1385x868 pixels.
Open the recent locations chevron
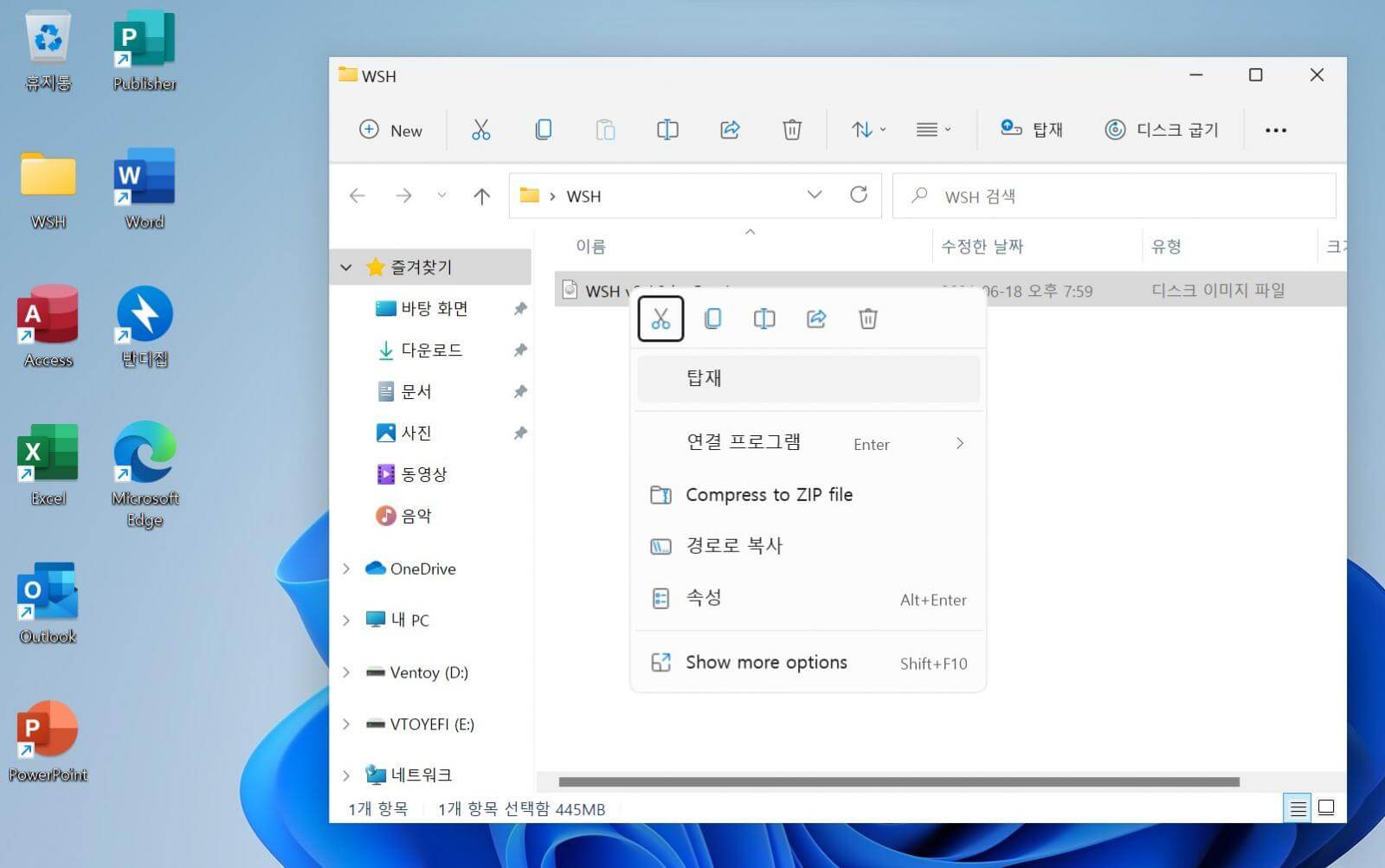click(441, 196)
